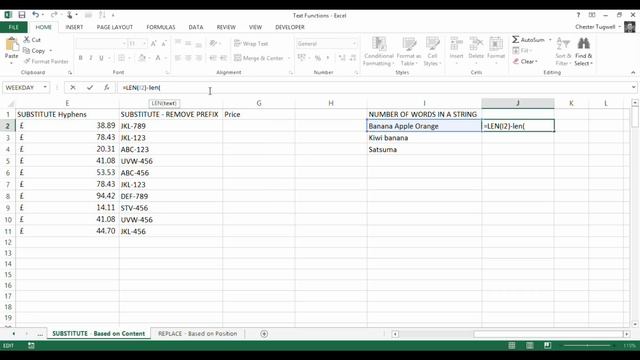This screenshot has height=360, width=640.
Task: Toggle Bold formatting
Action: click(80, 58)
